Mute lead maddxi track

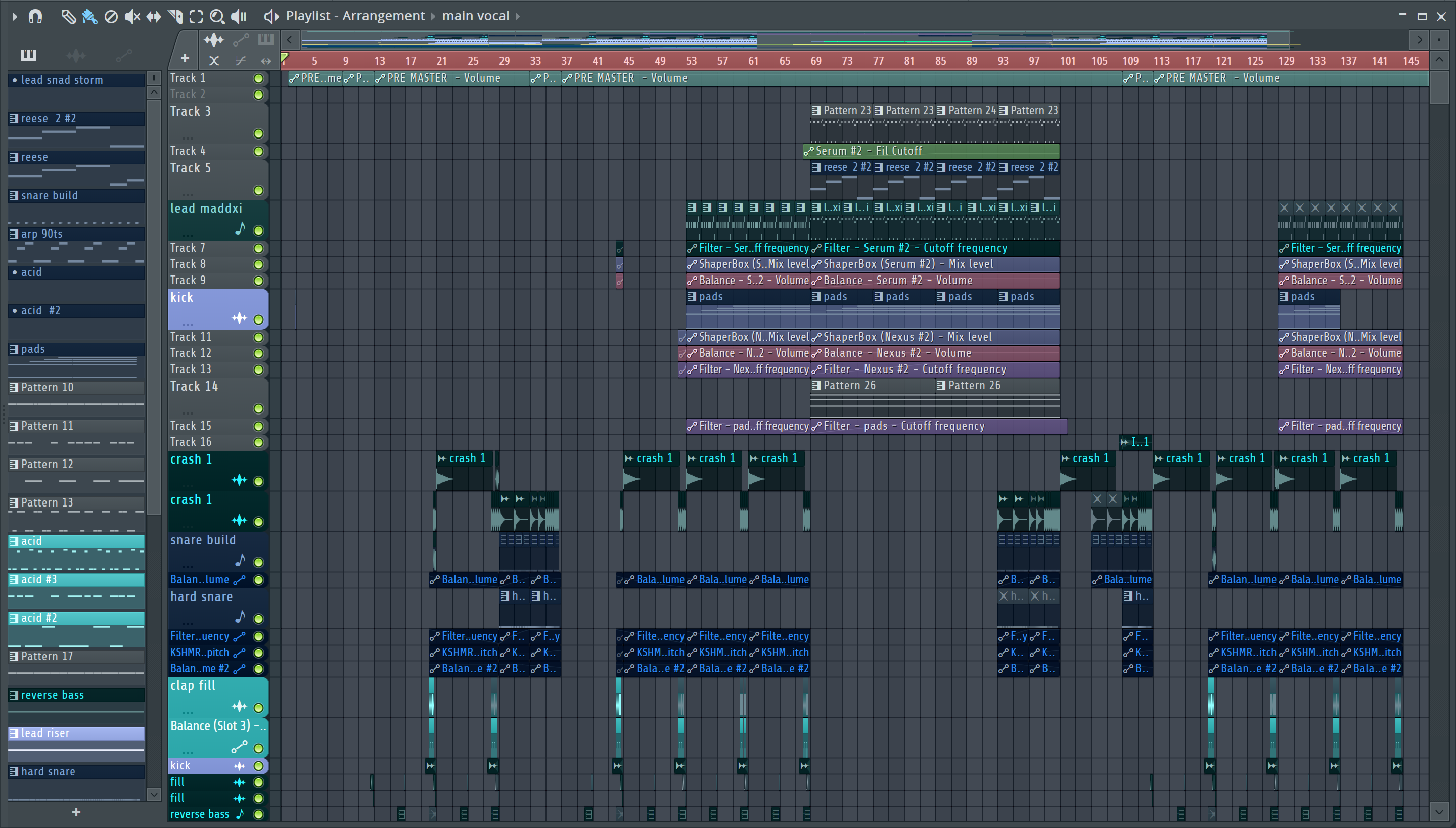pyautogui.click(x=259, y=231)
